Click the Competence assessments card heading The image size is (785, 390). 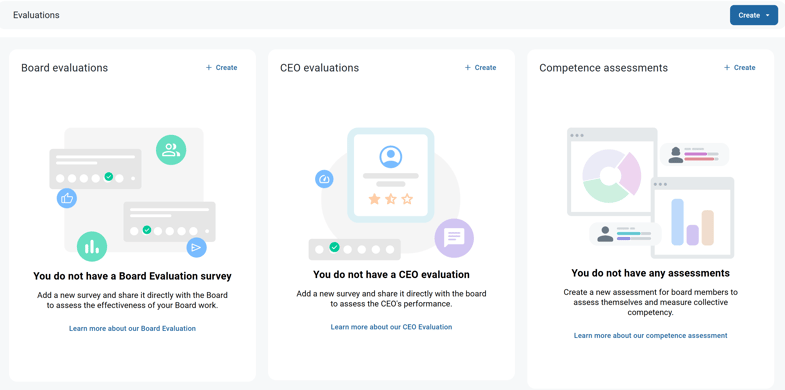coord(603,68)
